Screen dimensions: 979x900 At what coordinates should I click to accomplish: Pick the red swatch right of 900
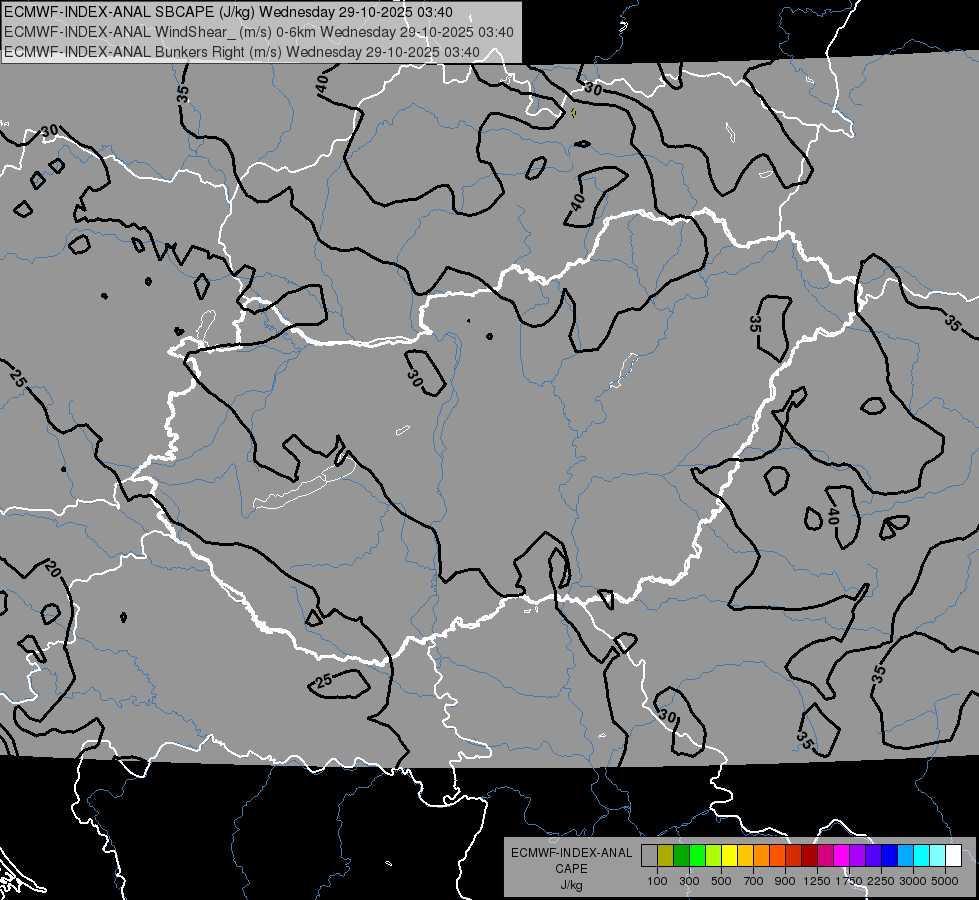pos(794,855)
